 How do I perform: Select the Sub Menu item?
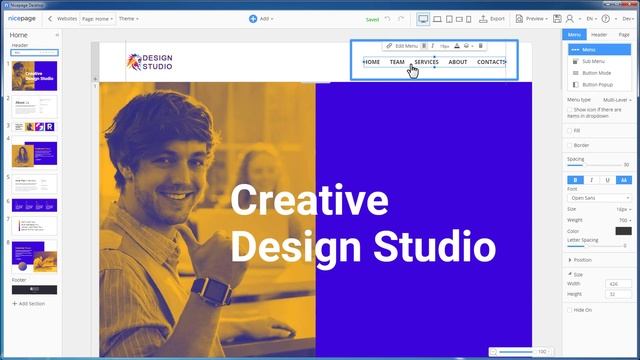pos(600,61)
